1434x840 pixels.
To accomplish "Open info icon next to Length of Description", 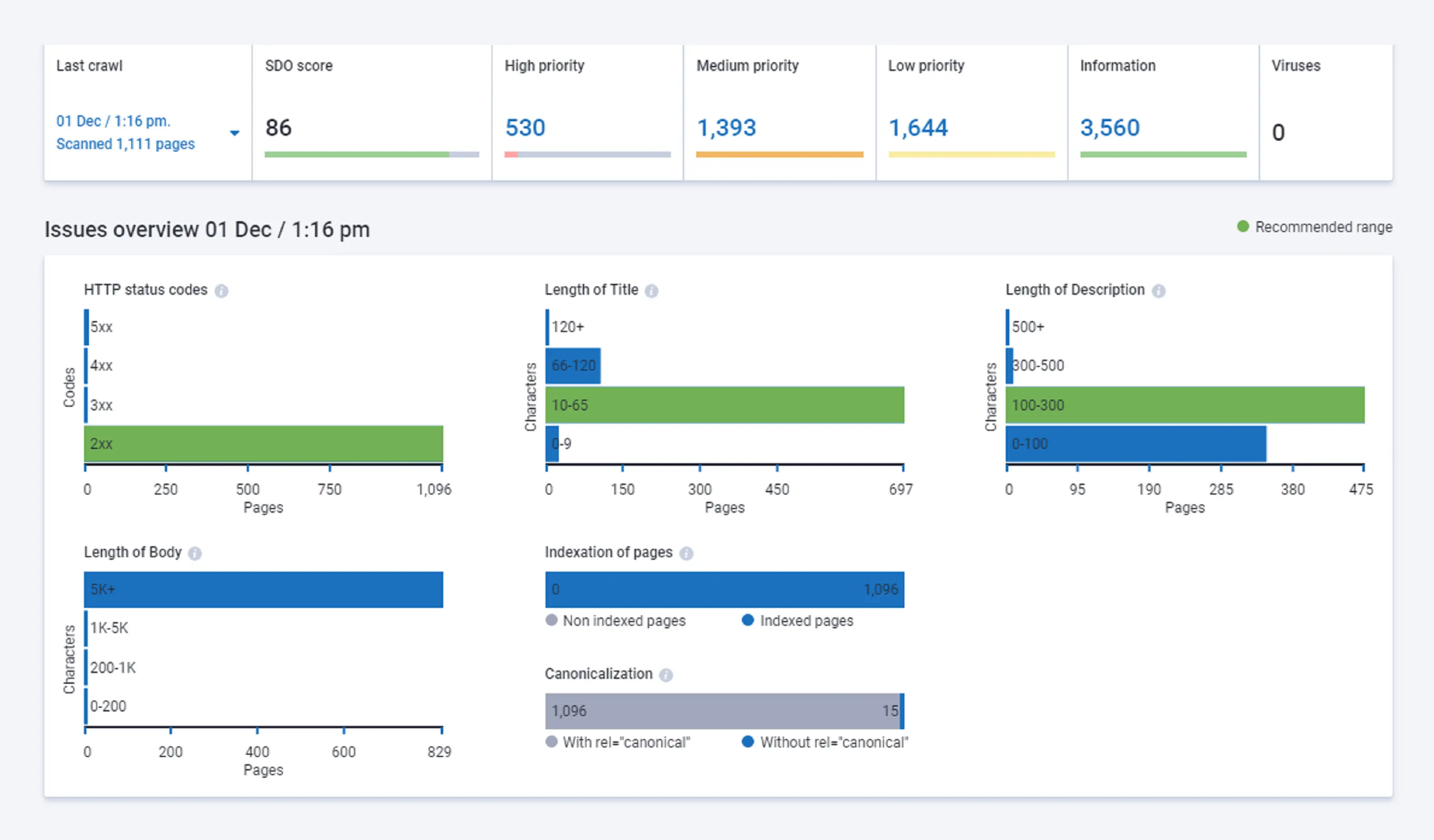I will 1159,291.
